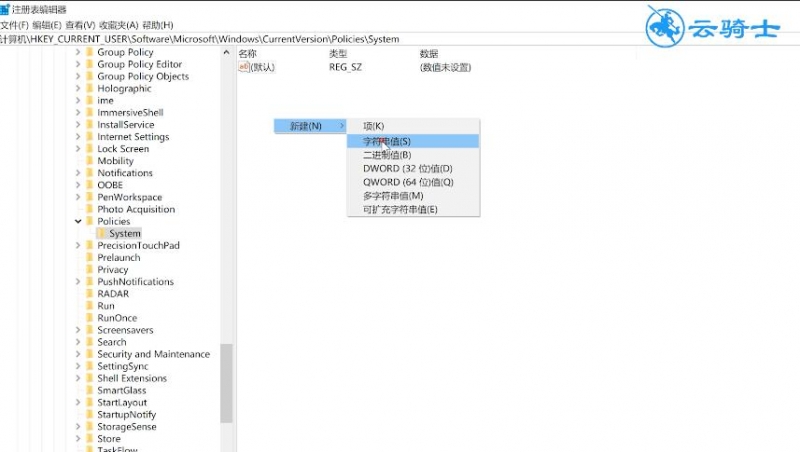Select the StartupNotify tree key
The height and width of the screenshot is (452, 800).
[x=127, y=414]
